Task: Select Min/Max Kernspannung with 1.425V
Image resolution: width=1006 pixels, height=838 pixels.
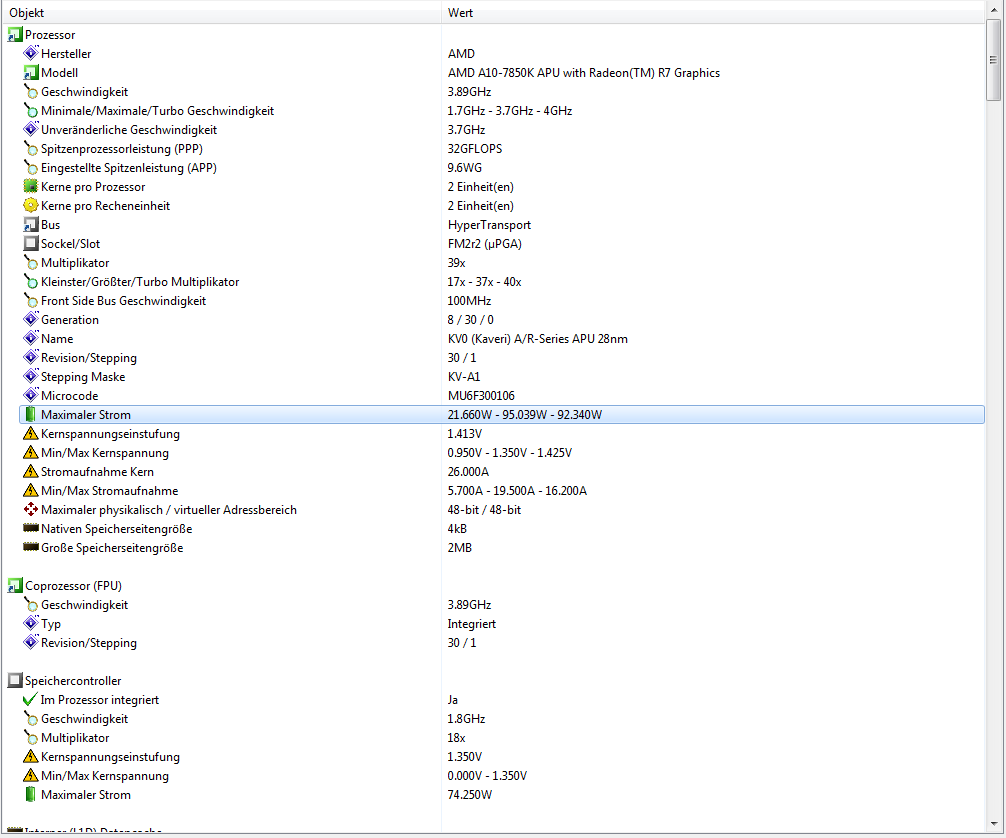Action: [x=502, y=452]
